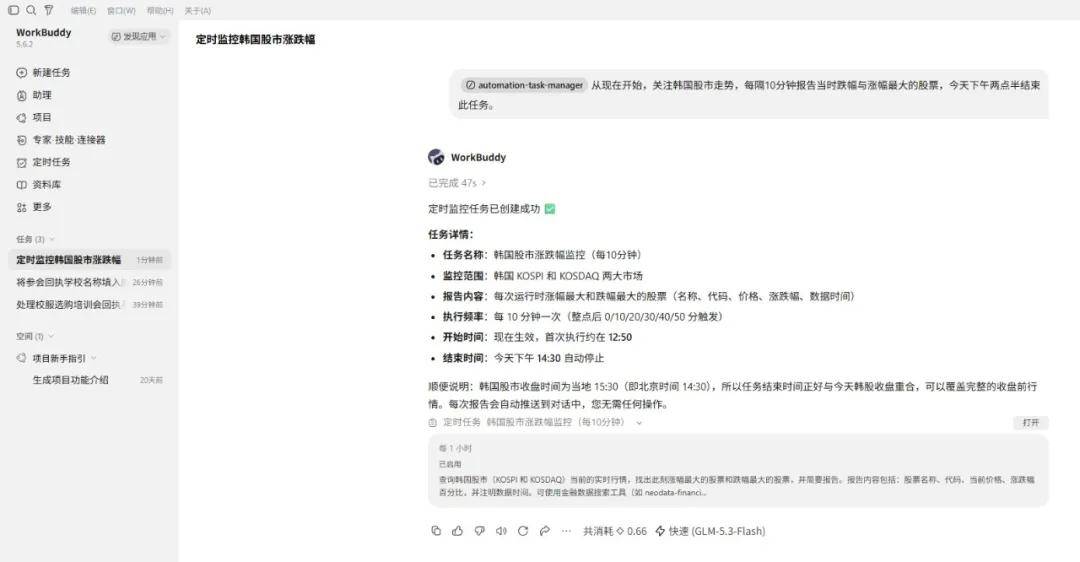The width and height of the screenshot is (1080, 562).
Task: Click the regenerate refresh icon
Action: point(523,531)
